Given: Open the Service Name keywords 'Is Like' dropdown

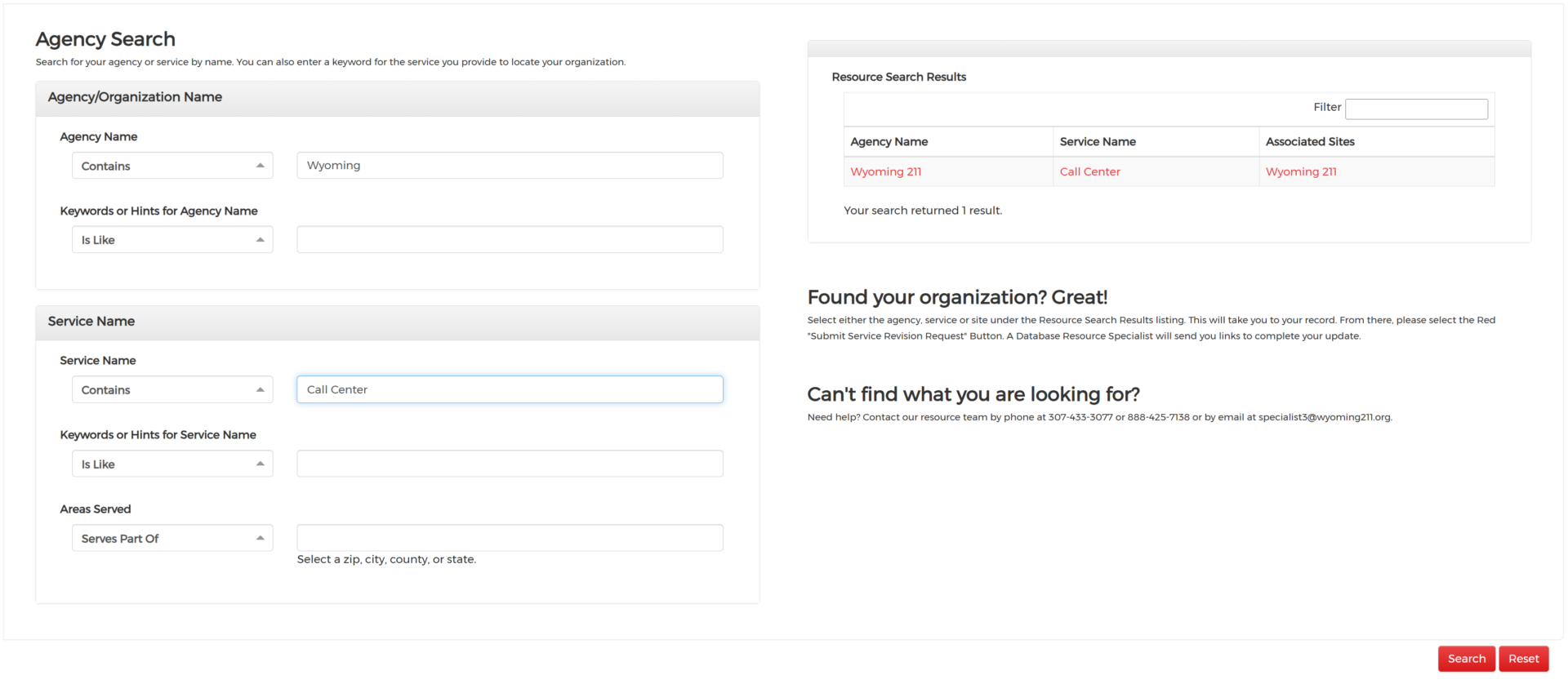Looking at the screenshot, I should coord(172,464).
